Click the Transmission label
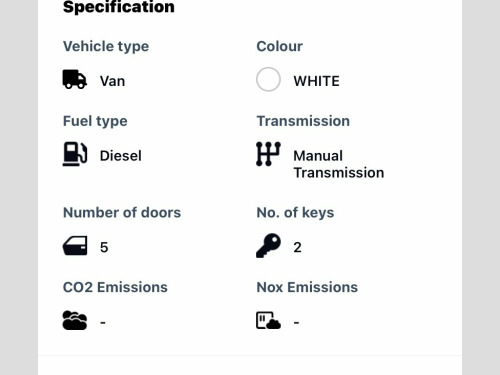The width and height of the screenshot is (500, 375). point(303,121)
